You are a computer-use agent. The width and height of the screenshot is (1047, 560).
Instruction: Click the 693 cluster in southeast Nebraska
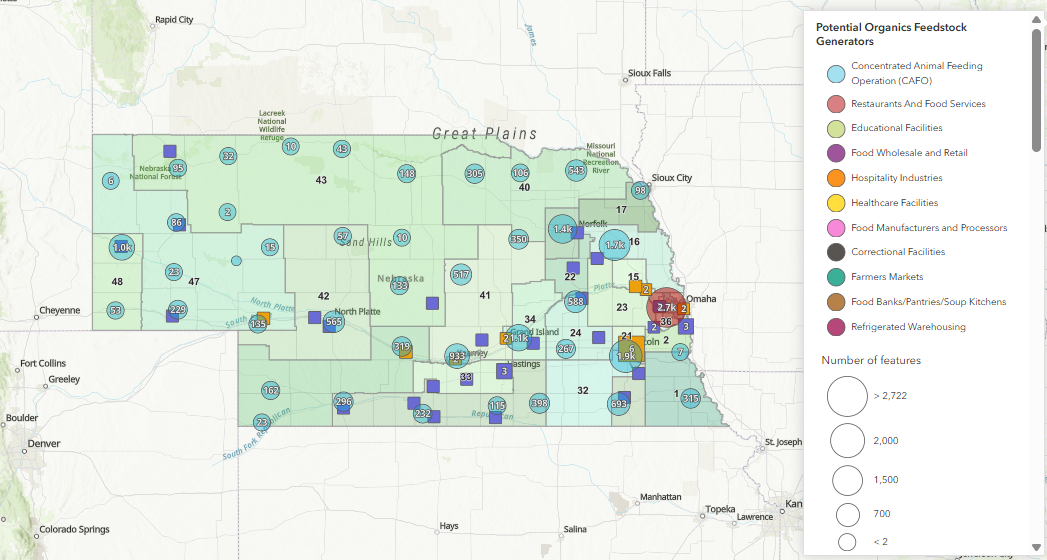pos(619,403)
